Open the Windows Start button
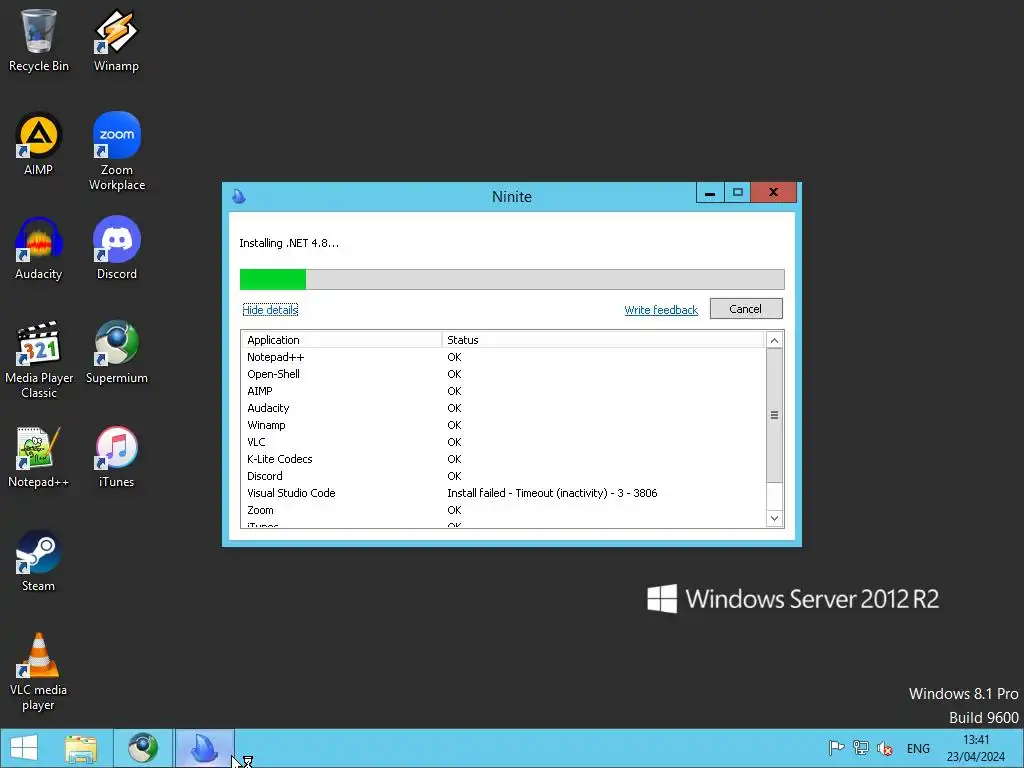The width and height of the screenshot is (1024, 768). (x=24, y=748)
